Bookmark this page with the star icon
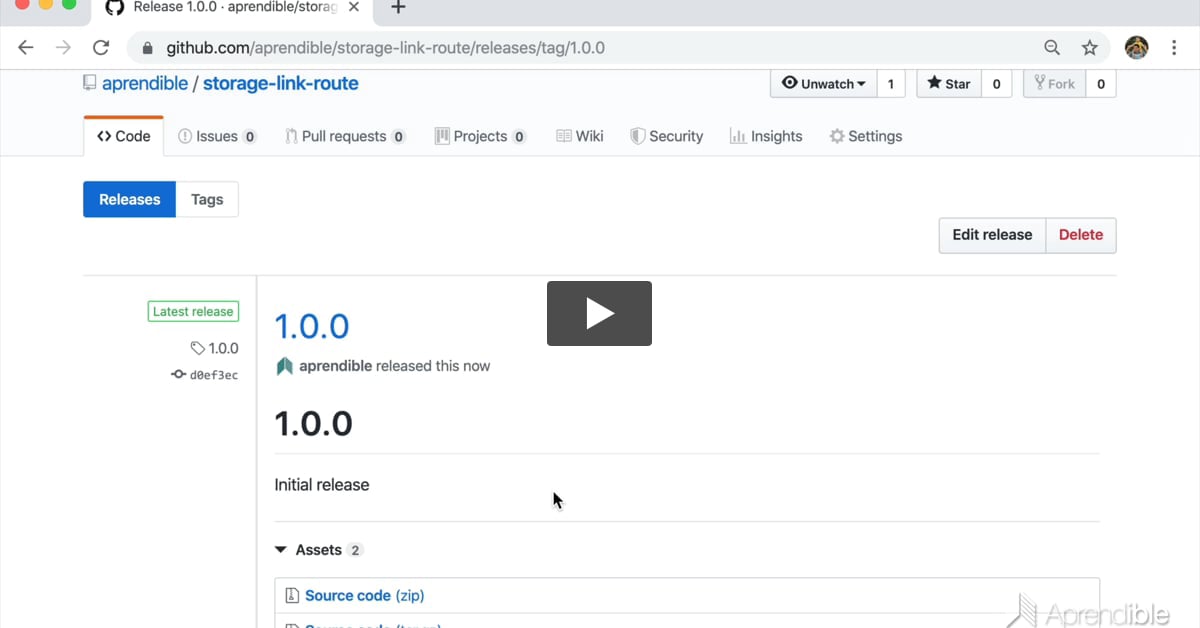This screenshot has width=1200, height=628. [1090, 48]
